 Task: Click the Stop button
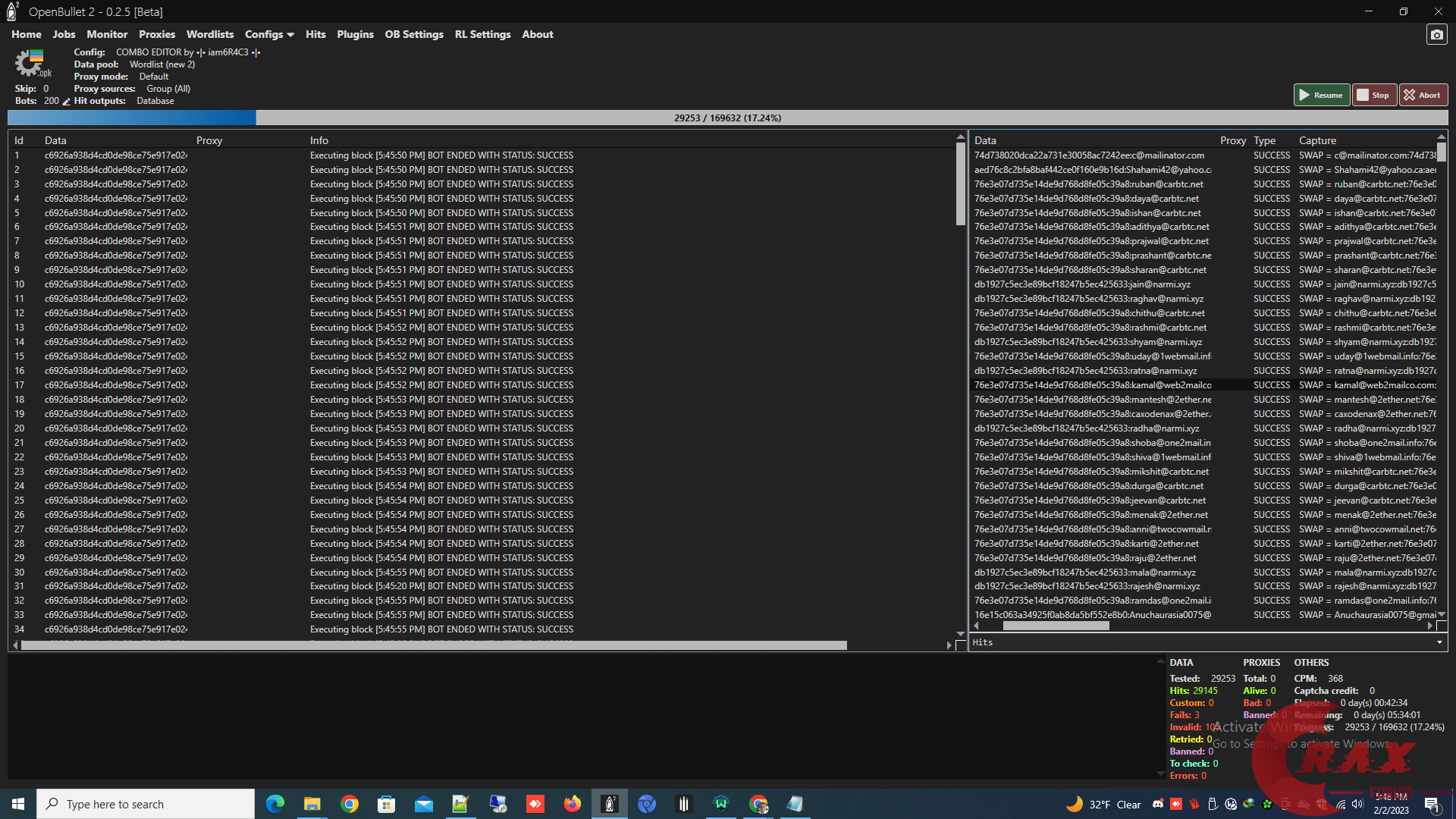click(x=1374, y=95)
